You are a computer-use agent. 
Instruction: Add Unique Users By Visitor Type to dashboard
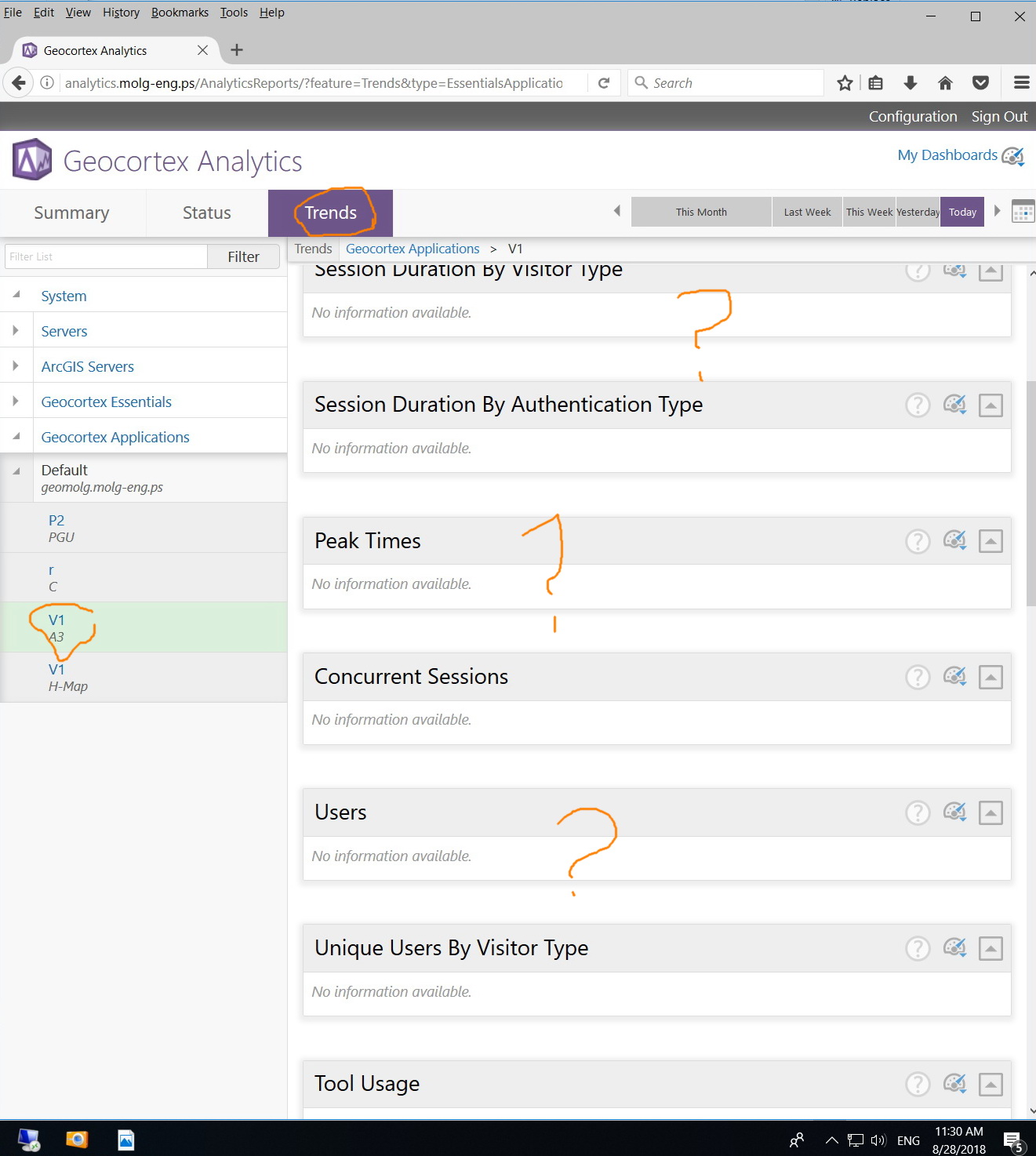954,947
